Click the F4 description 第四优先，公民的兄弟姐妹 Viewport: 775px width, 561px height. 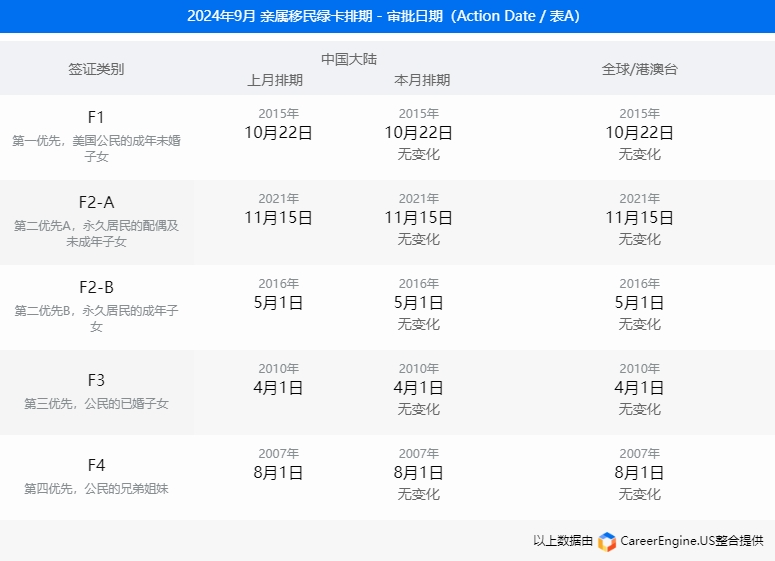(x=96, y=489)
